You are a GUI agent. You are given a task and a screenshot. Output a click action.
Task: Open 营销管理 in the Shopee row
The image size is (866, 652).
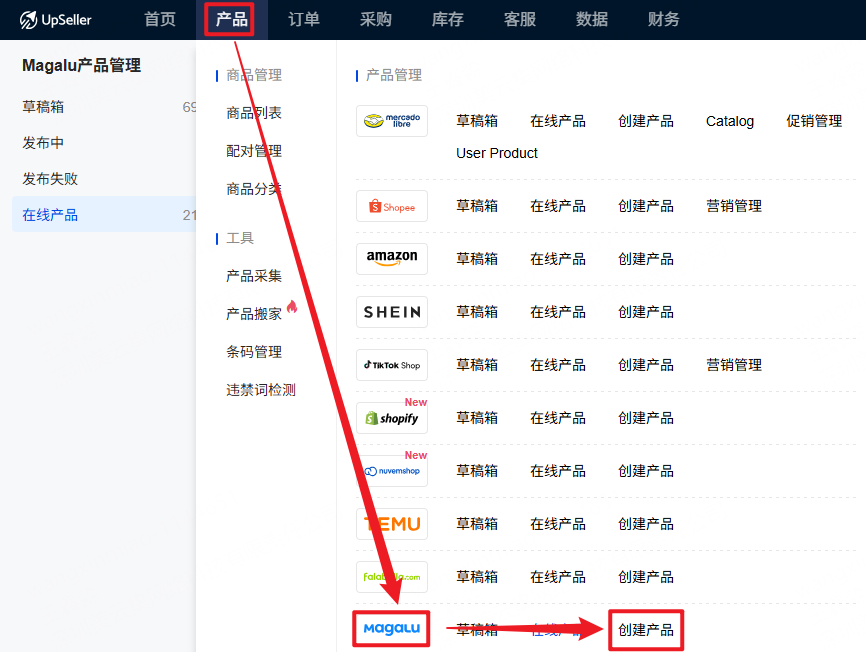734,206
